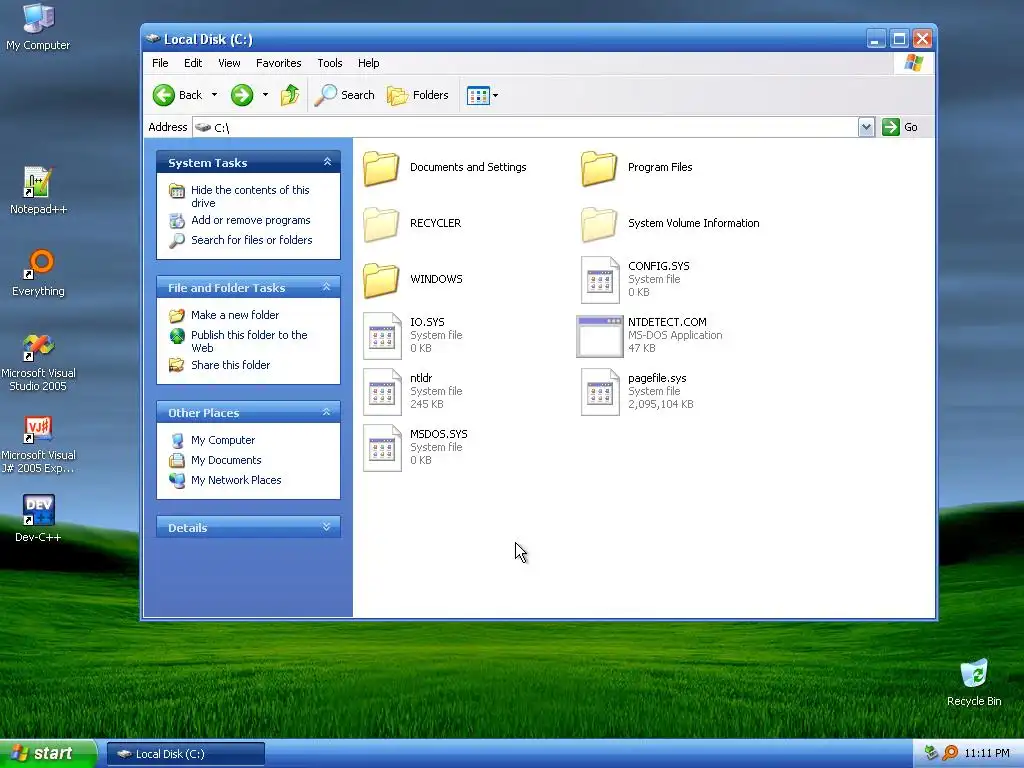Click the address field showing C:\
This screenshot has width=1024, height=768.
526,127
